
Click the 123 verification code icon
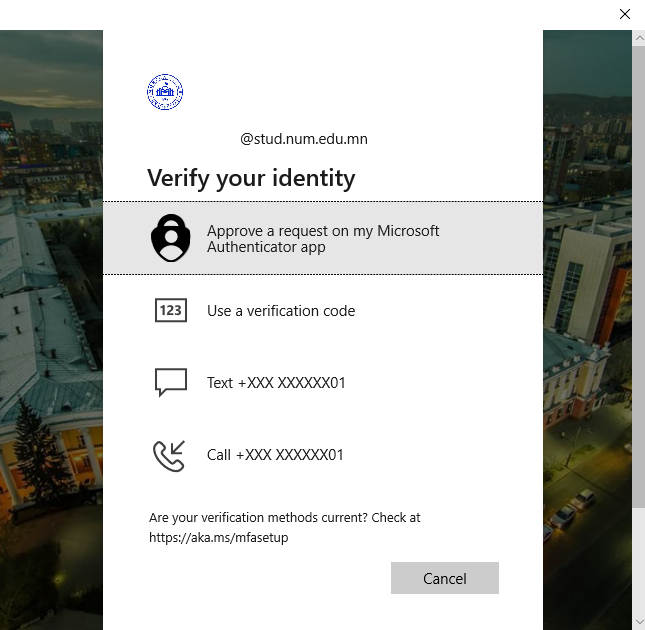coord(171,310)
